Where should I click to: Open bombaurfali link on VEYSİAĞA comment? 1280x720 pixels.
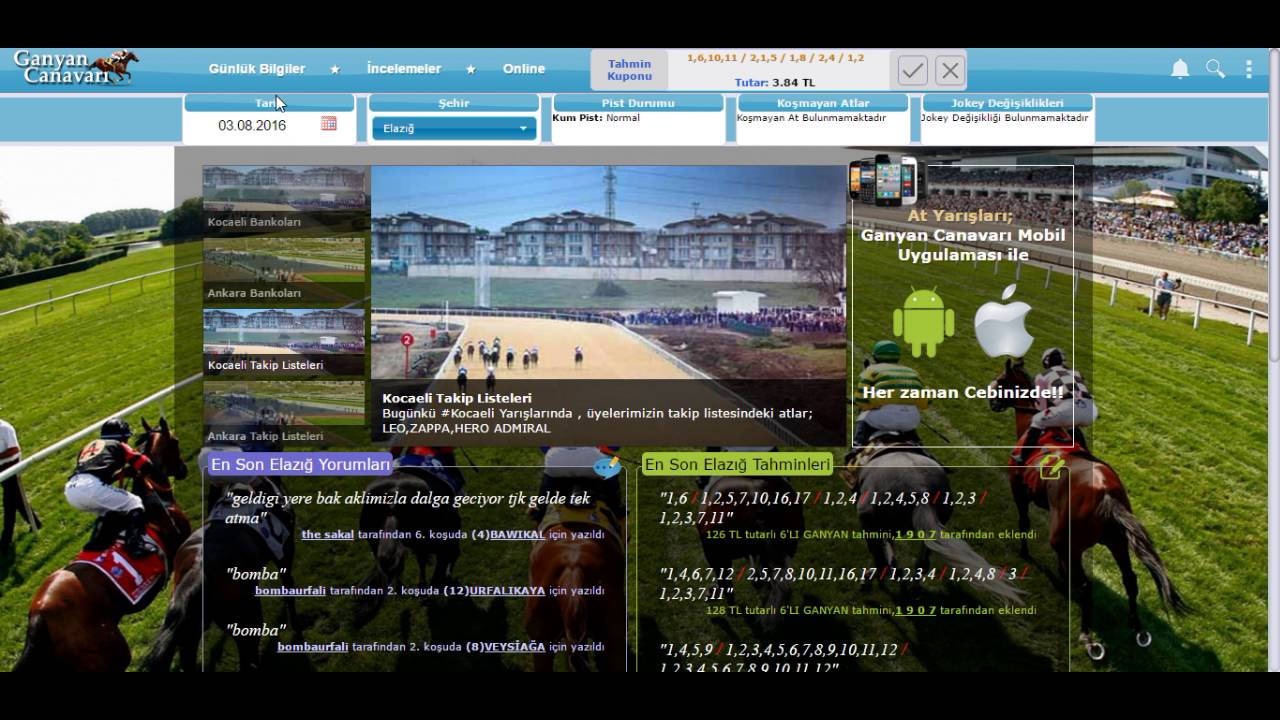pyautogui.click(x=313, y=647)
